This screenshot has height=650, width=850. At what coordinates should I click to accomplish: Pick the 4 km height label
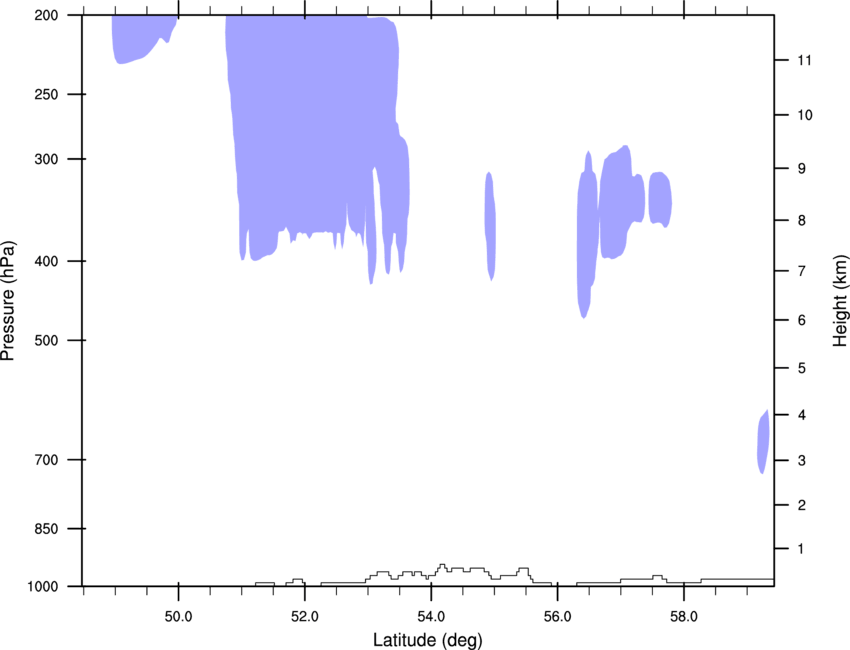click(802, 415)
